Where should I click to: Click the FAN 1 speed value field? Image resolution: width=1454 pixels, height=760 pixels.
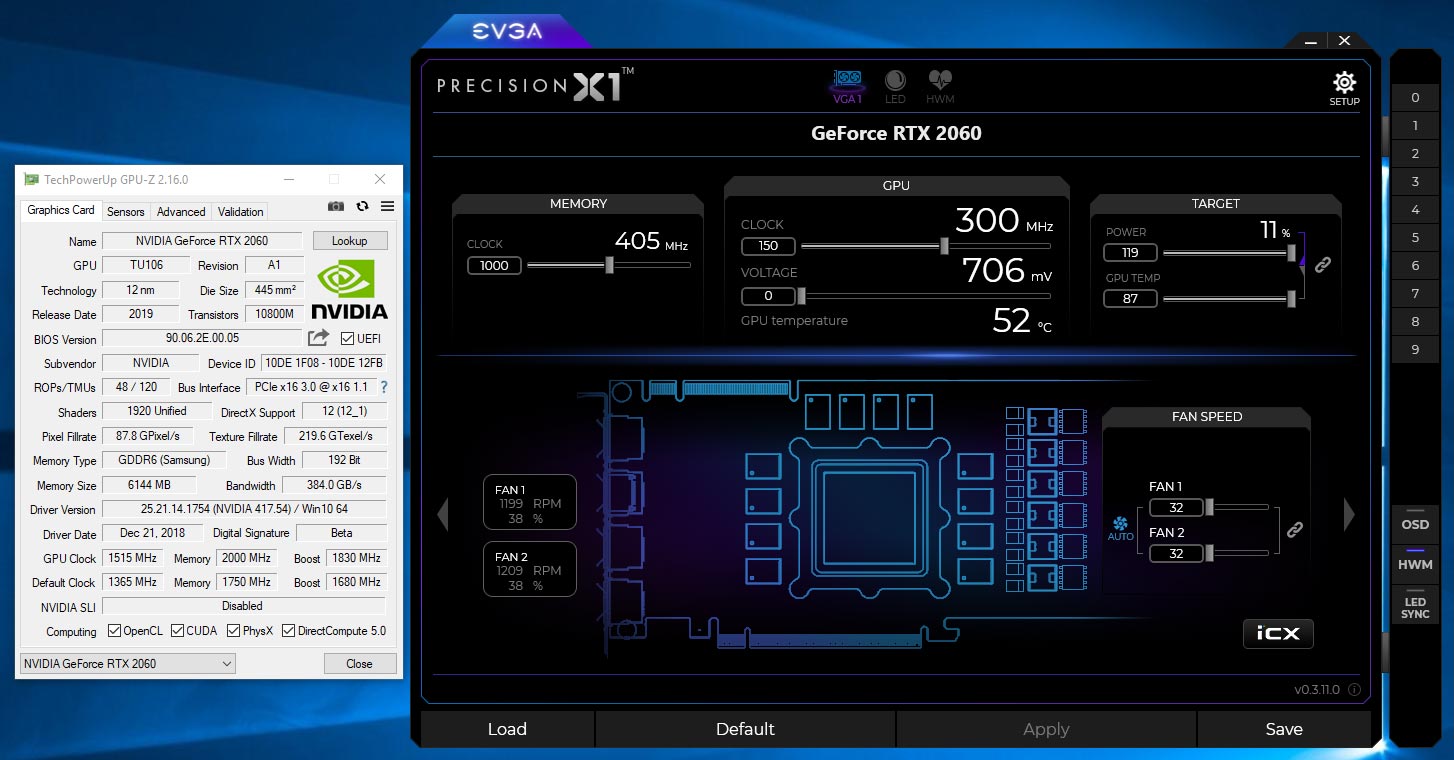[x=1176, y=508]
